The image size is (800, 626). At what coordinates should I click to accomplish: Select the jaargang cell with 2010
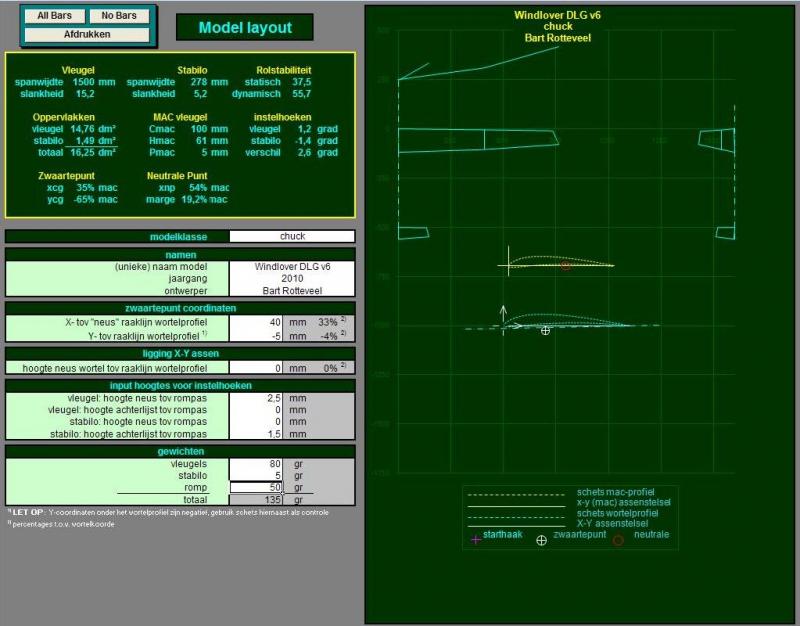[292, 279]
